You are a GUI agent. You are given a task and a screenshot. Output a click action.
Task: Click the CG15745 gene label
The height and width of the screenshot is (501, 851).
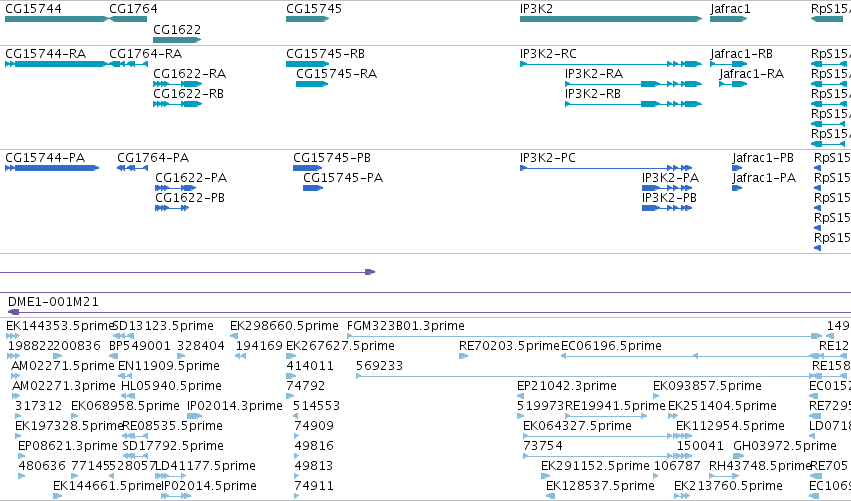pyautogui.click(x=314, y=9)
